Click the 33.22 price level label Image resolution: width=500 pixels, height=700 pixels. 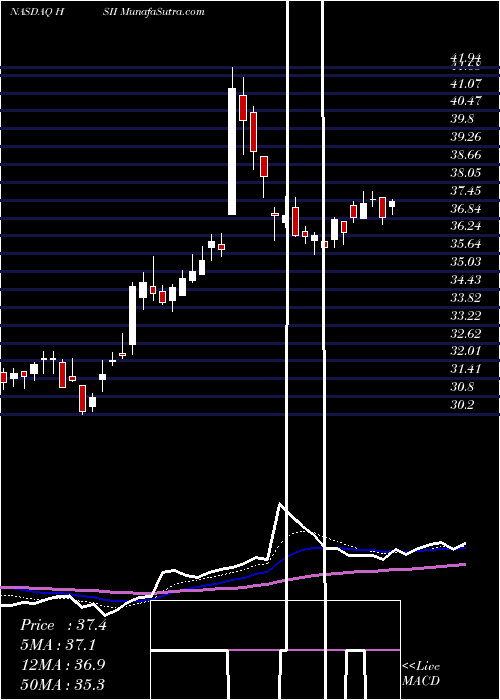tap(466, 316)
